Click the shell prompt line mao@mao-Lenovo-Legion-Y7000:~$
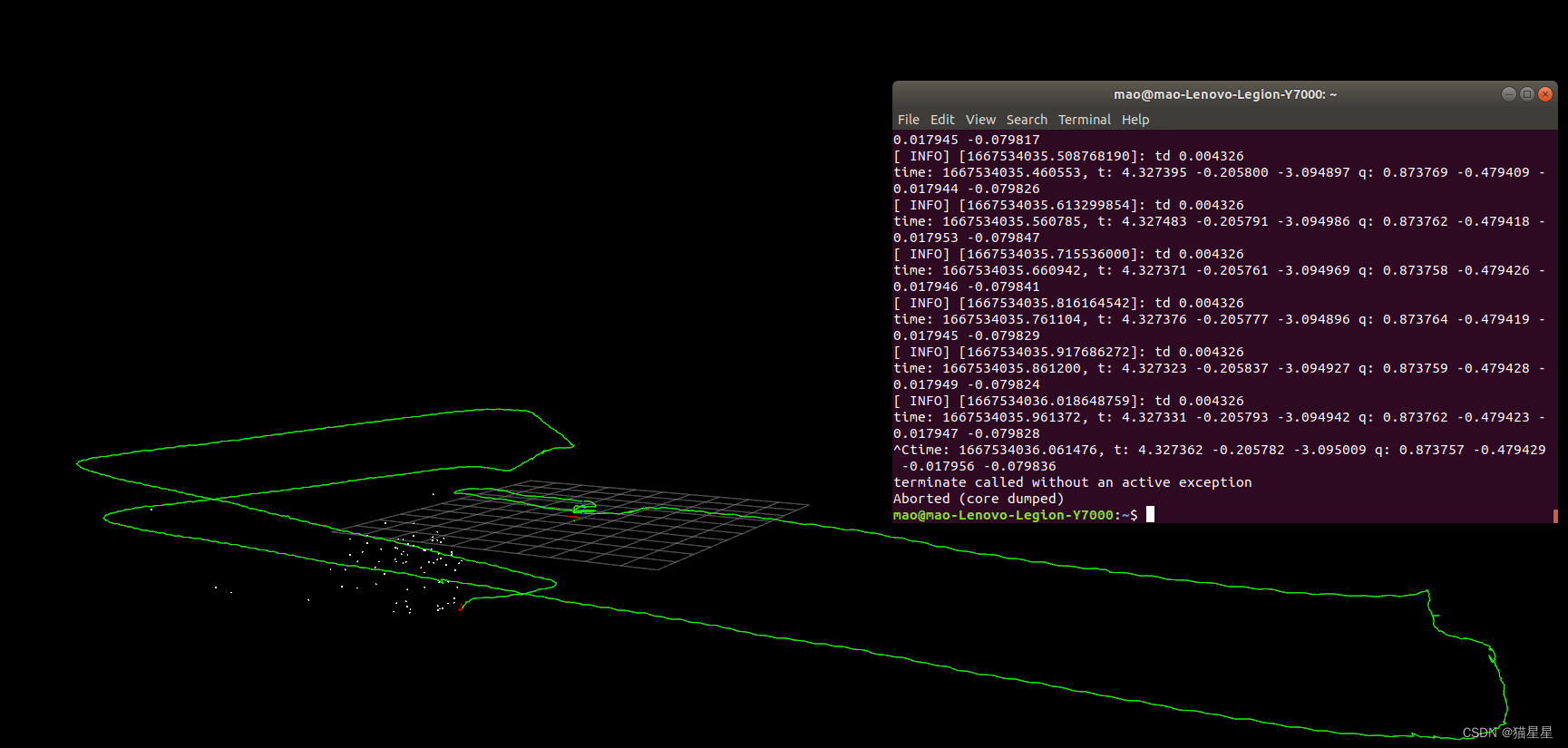1568x748 pixels. (x=1016, y=515)
